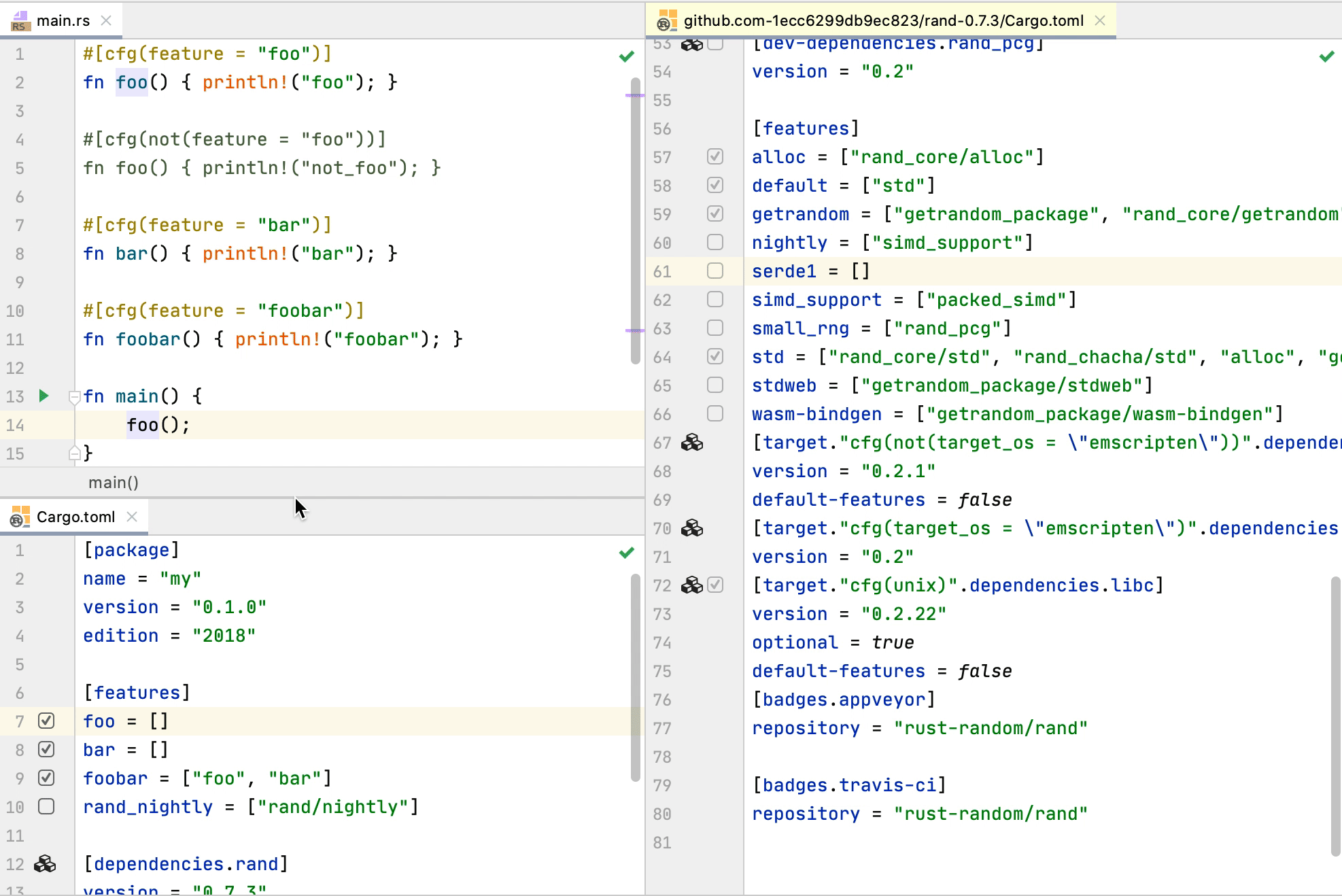Enable the stdweb feature checkbox
Viewport: 1342px width, 896px height.
click(715, 385)
